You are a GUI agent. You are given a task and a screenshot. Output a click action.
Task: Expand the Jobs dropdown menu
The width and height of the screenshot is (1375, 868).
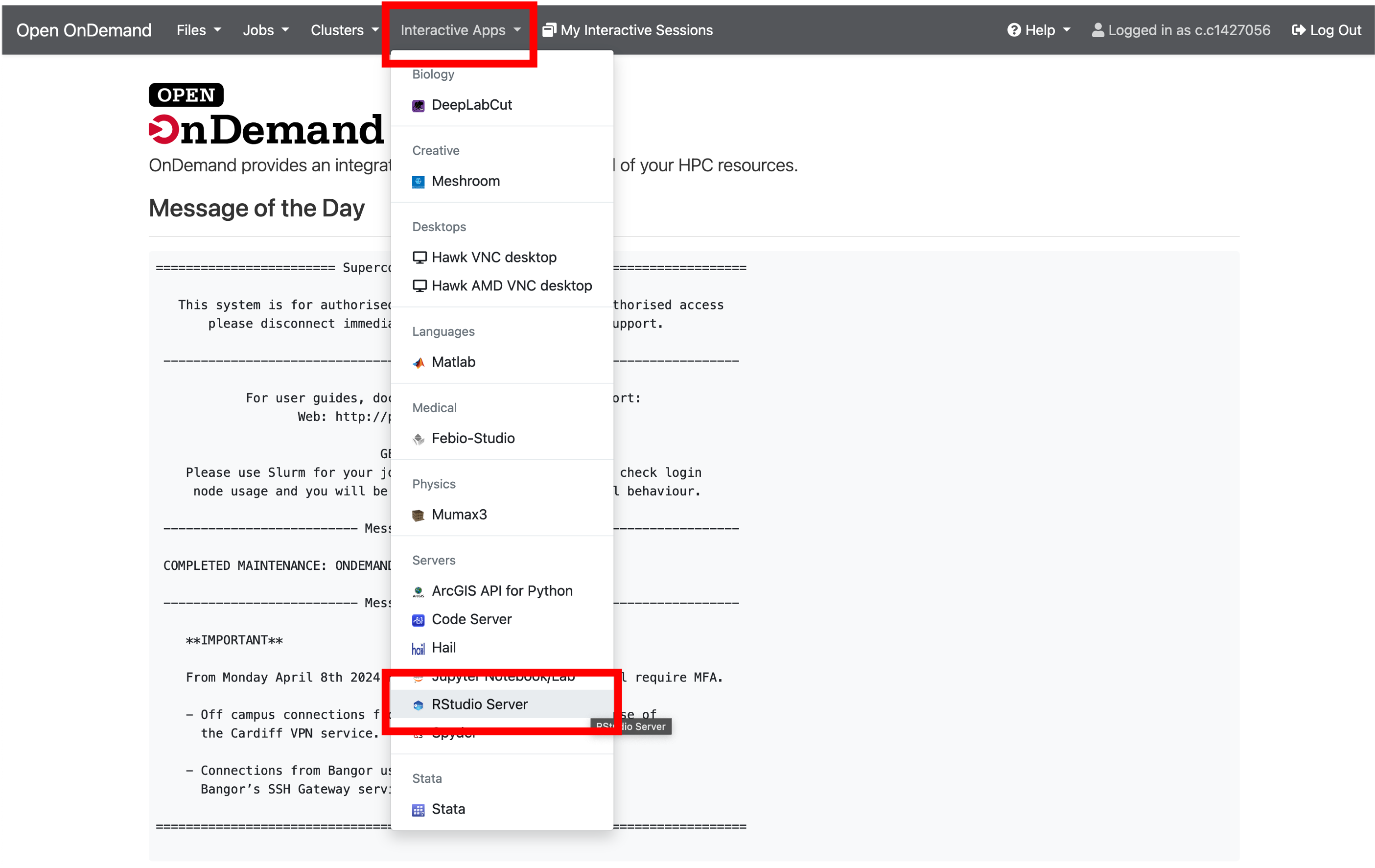point(266,30)
